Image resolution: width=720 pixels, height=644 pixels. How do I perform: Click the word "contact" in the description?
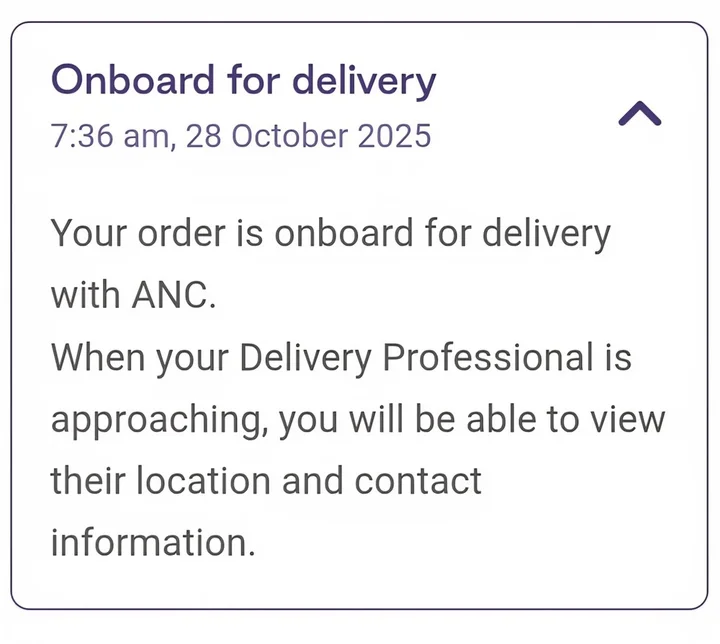[x=419, y=481]
